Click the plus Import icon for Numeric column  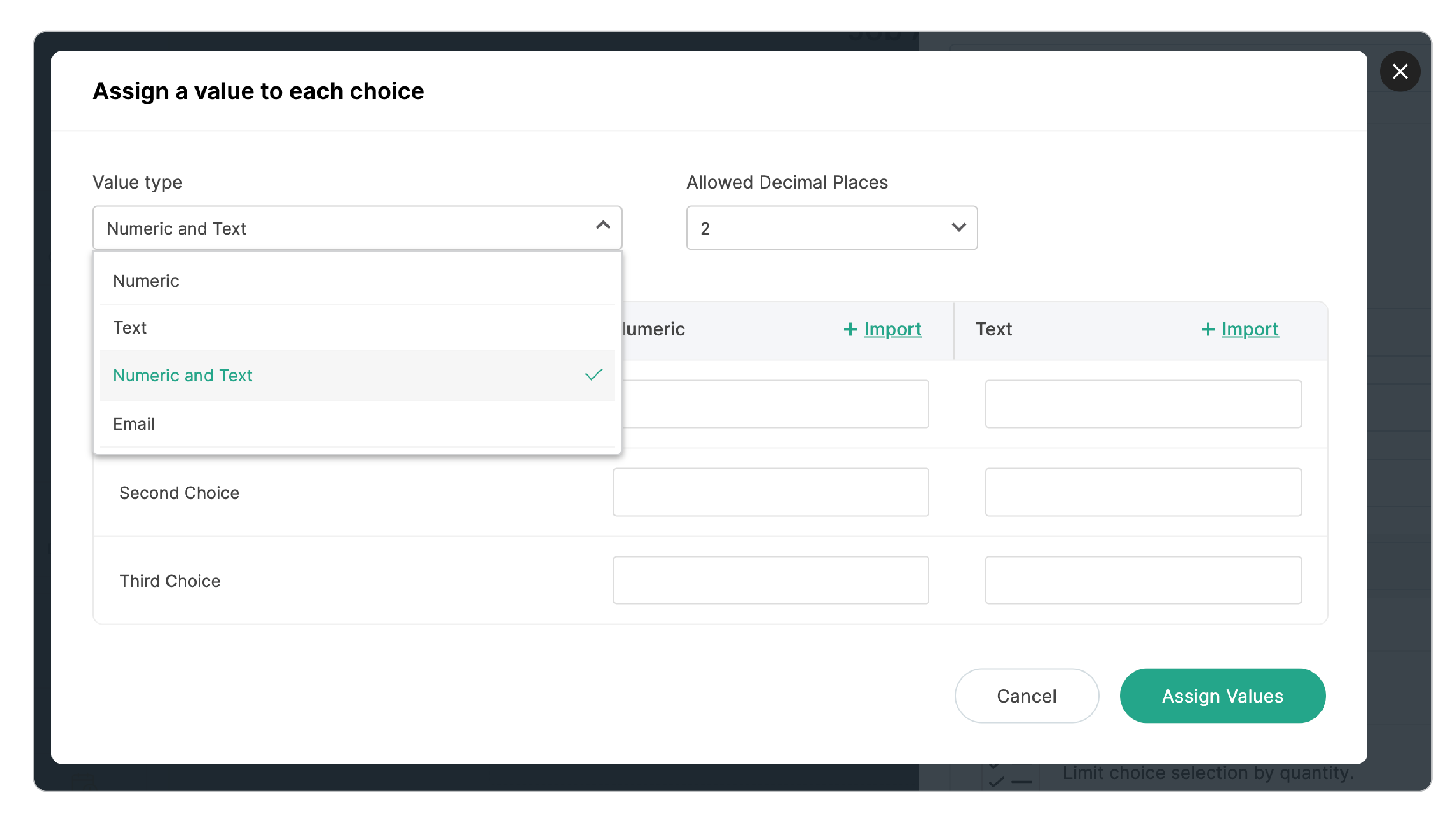(851, 329)
